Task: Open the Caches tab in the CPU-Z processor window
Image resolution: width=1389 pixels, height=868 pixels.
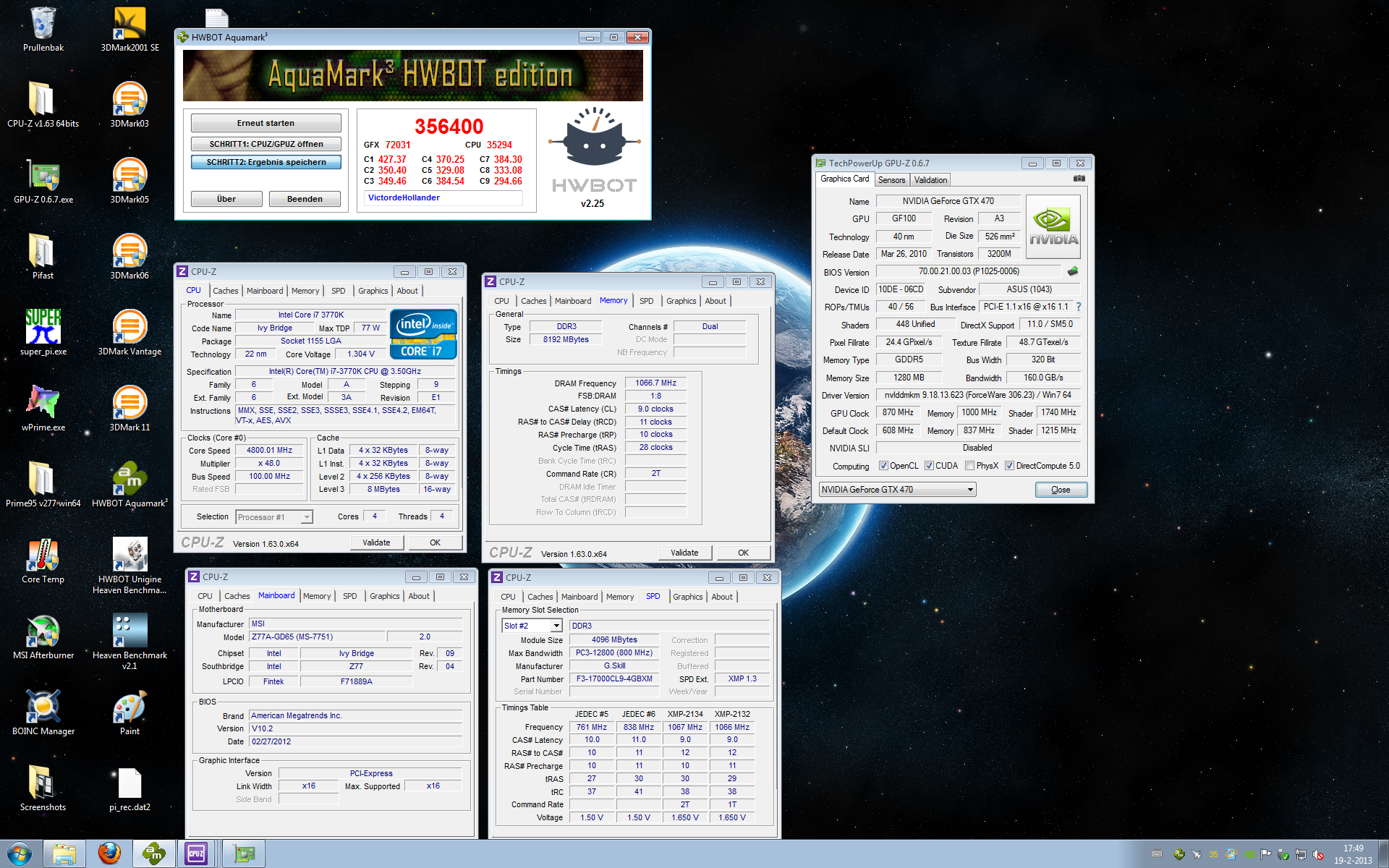Action: coord(225,291)
